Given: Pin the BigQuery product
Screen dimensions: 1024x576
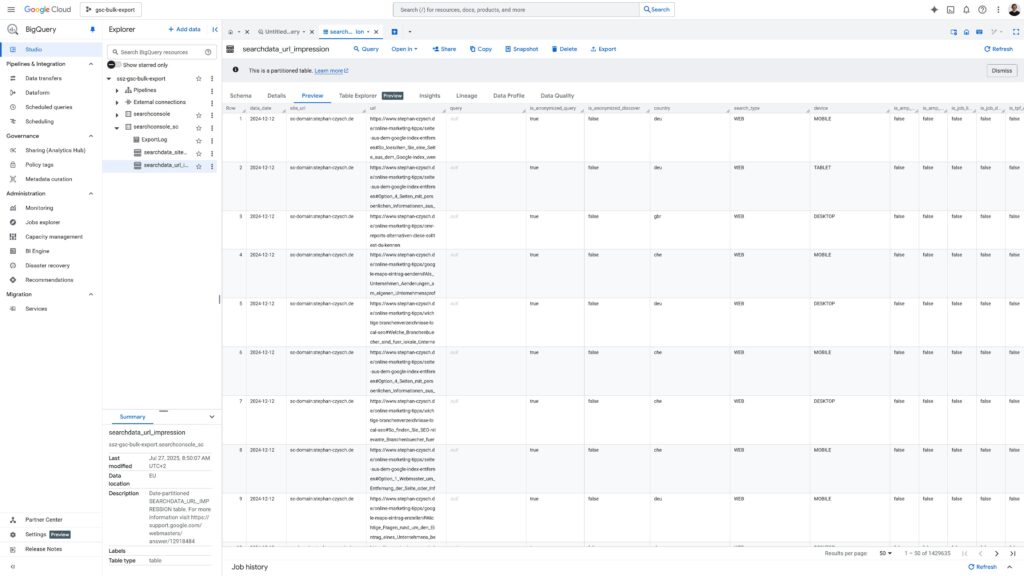Looking at the screenshot, I should [x=92, y=30].
